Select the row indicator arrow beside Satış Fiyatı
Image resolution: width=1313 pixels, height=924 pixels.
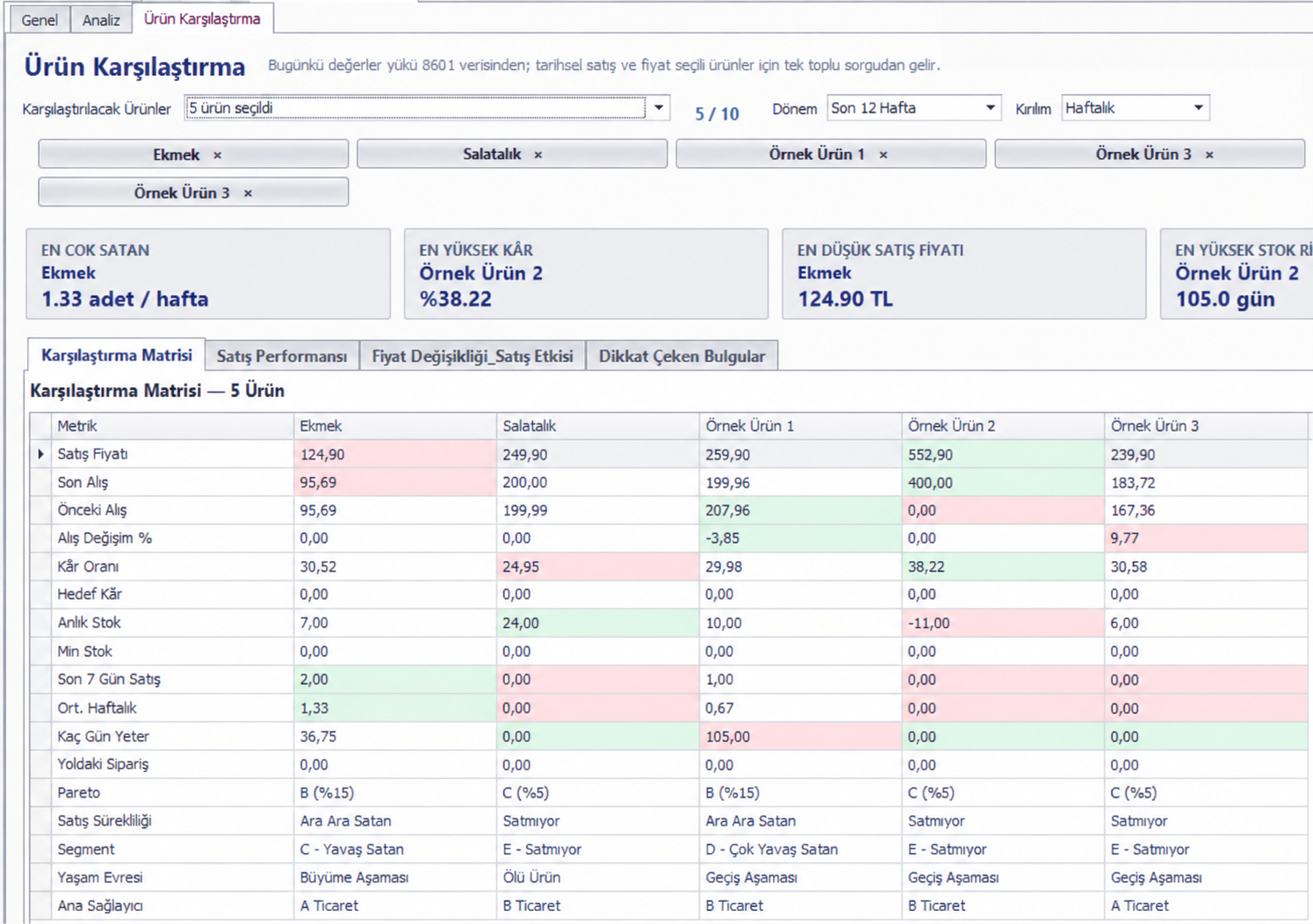[40, 454]
